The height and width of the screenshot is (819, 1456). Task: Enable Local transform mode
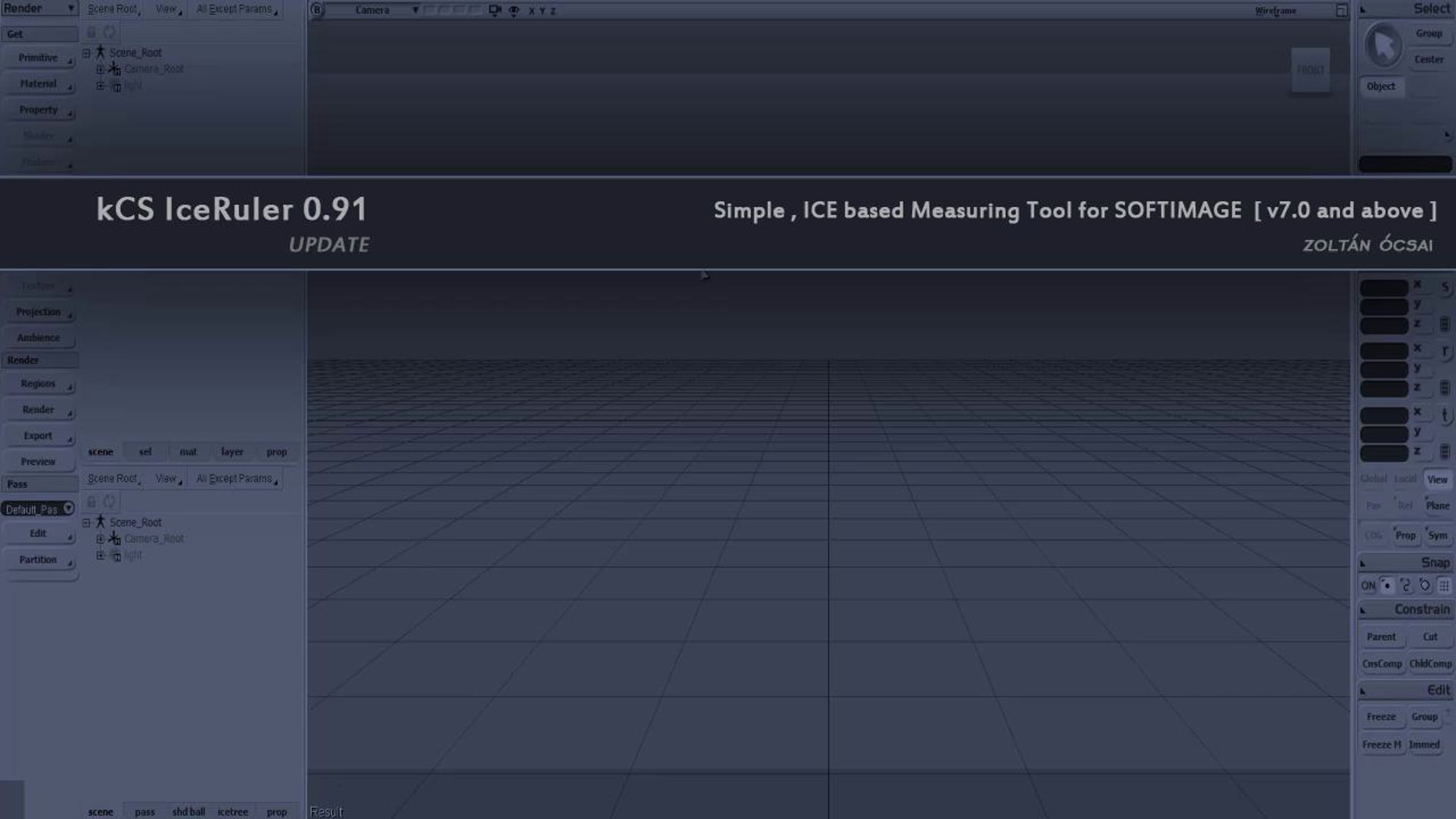tap(1405, 479)
